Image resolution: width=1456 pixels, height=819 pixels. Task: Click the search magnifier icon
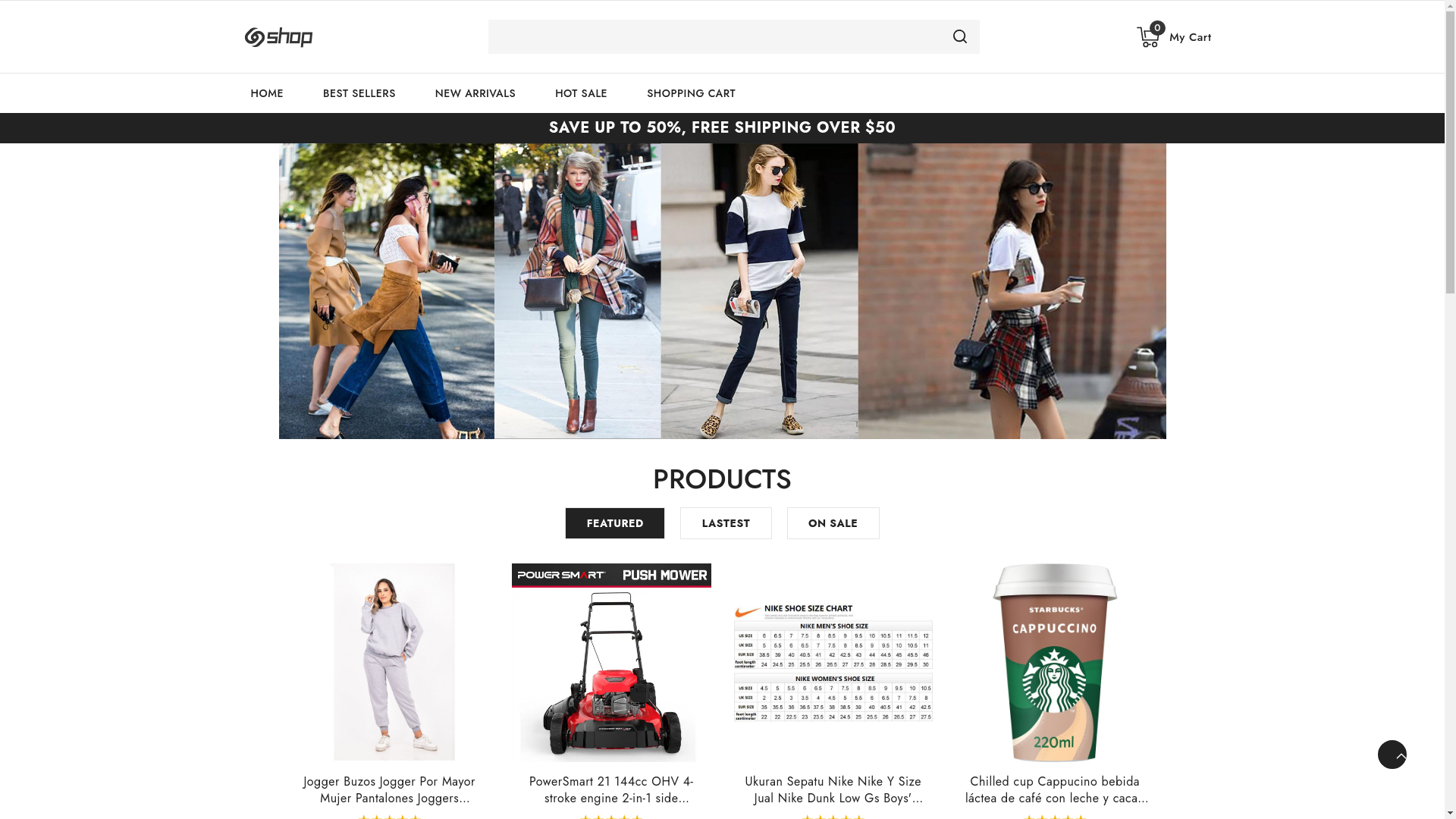point(960,36)
